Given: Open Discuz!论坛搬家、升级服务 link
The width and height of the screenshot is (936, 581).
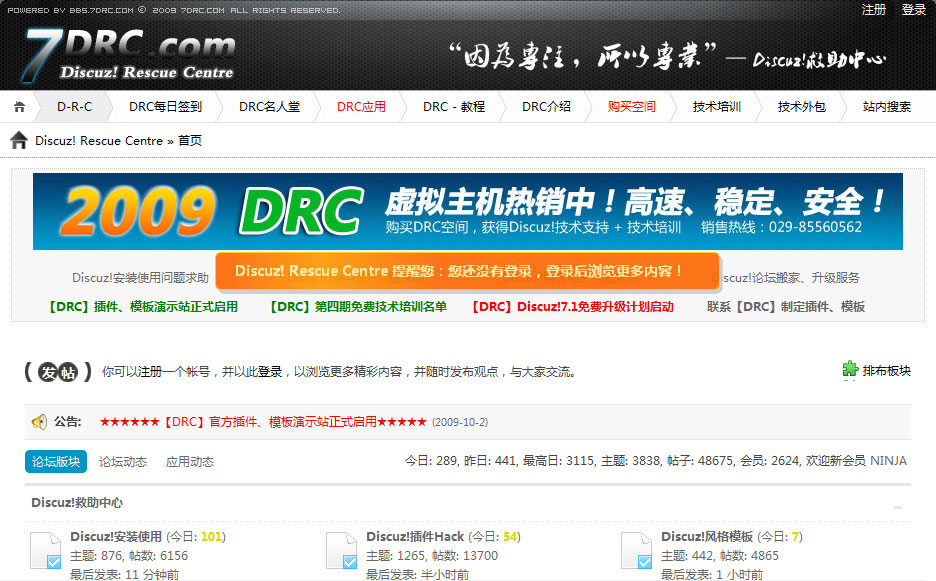Looking at the screenshot, I should [786, 278].
